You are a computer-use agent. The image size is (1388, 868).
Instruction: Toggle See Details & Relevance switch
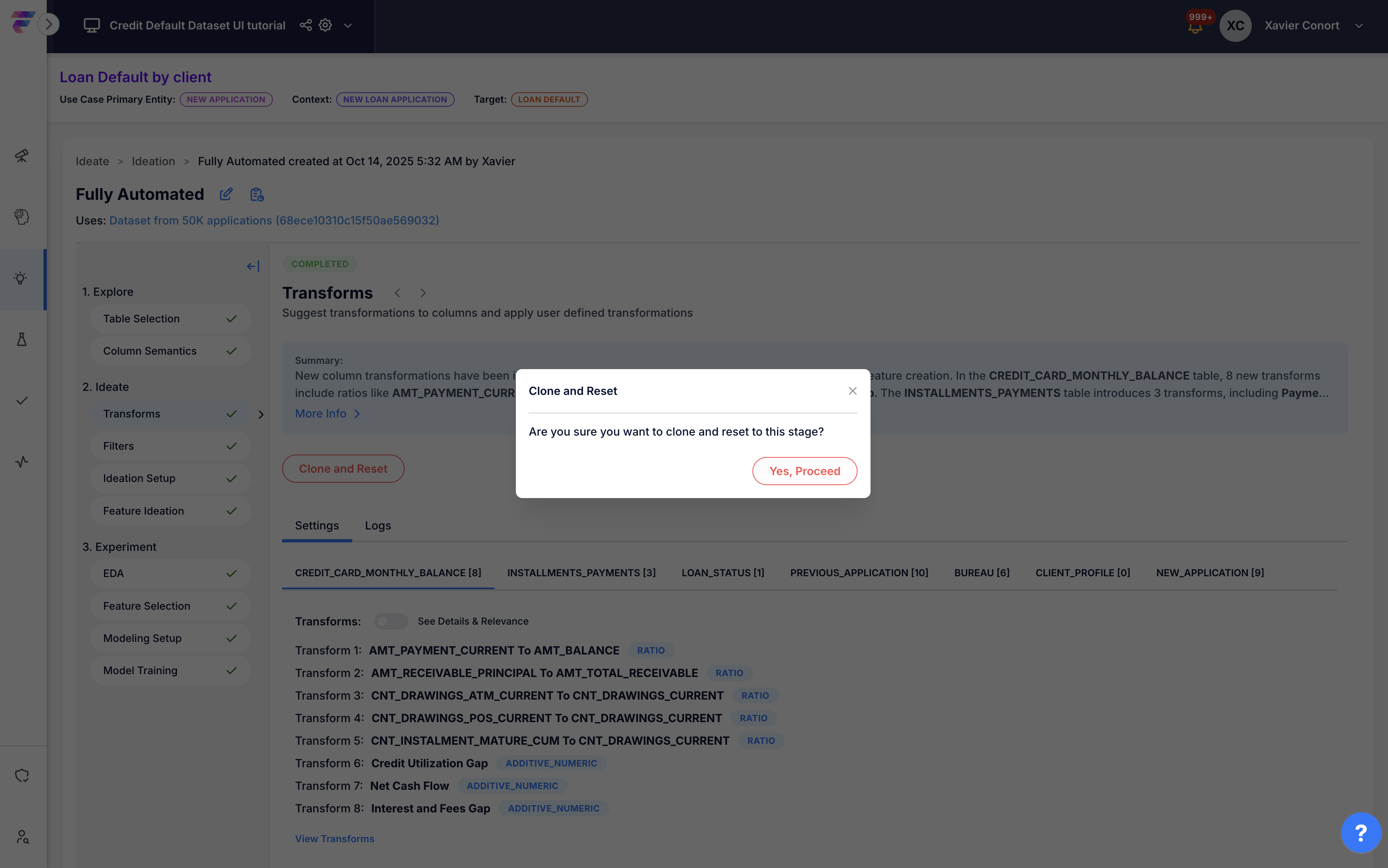click(391, 621)
